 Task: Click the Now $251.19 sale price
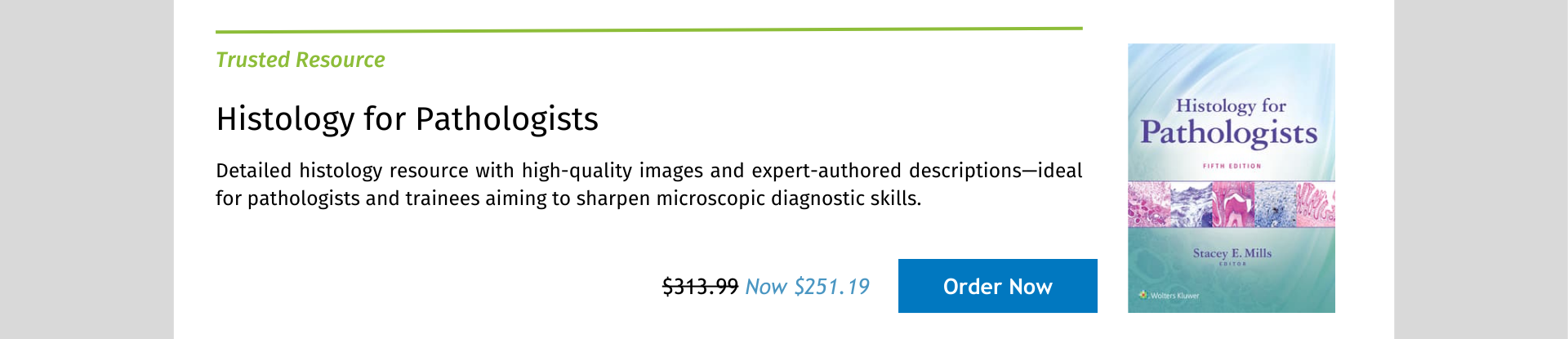point(807,287)
